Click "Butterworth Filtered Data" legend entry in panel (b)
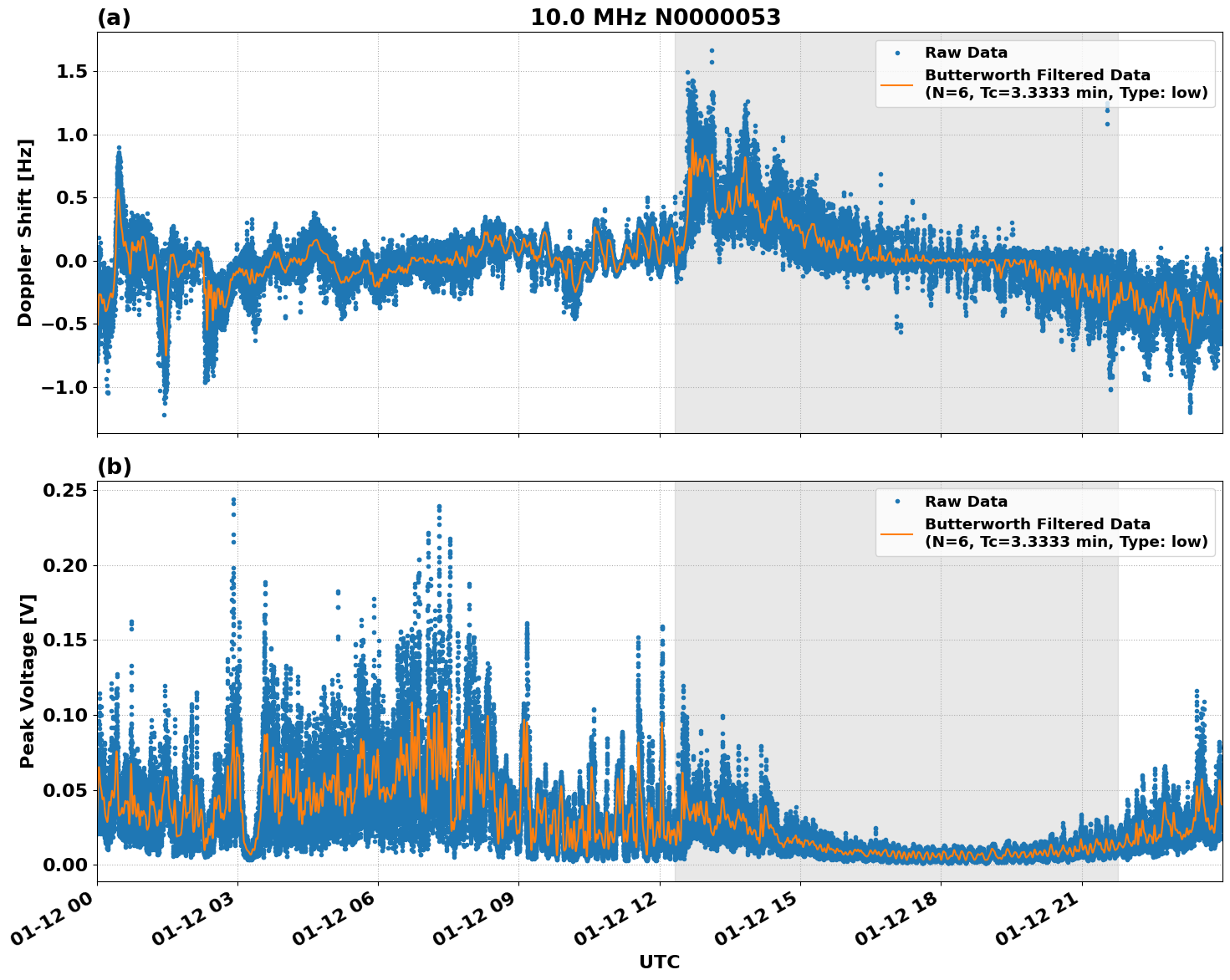This screenshot has width=1230, height=980. 1066,533
